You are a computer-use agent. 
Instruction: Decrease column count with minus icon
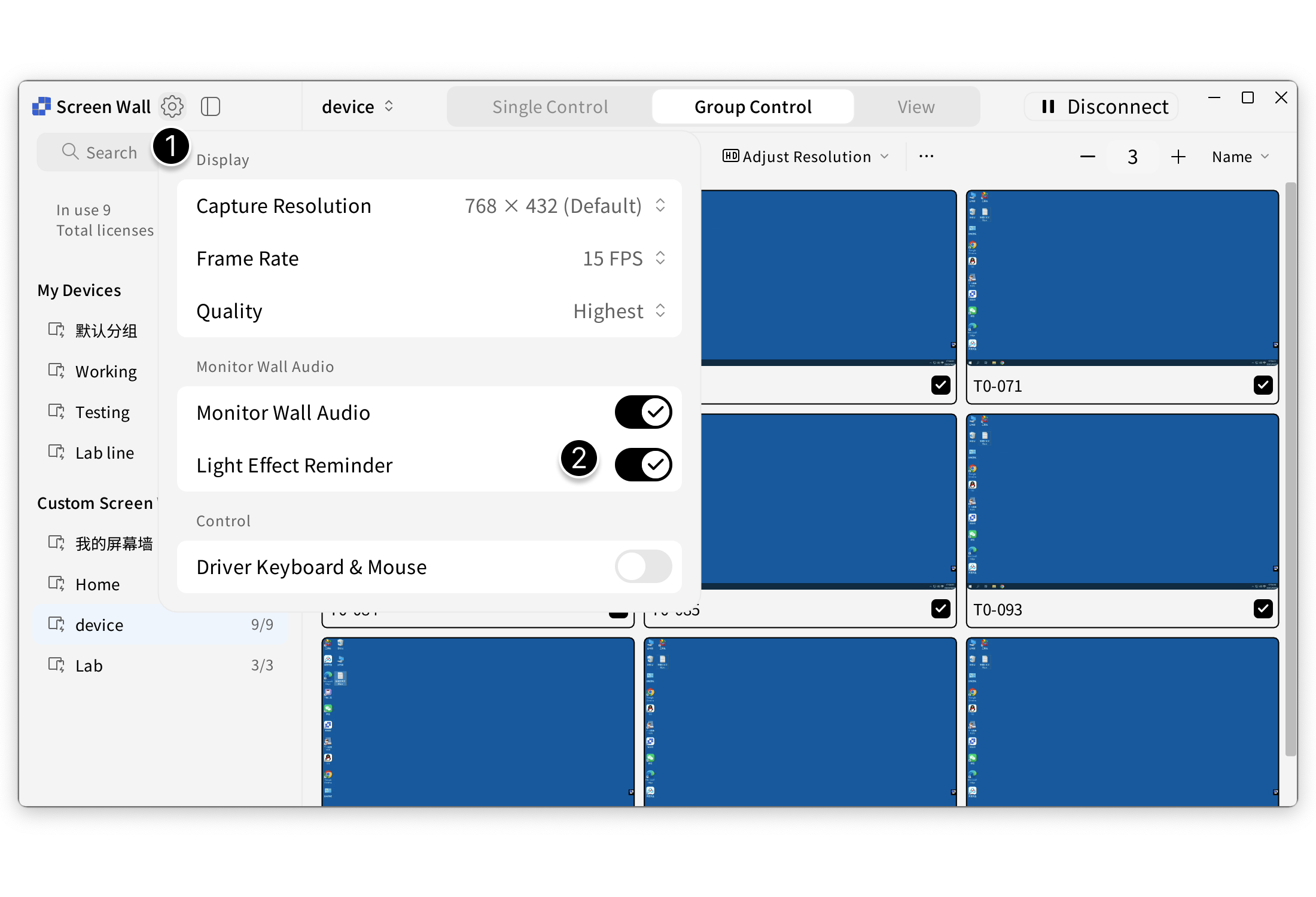pyautogui.click(x=1087, y=157)
